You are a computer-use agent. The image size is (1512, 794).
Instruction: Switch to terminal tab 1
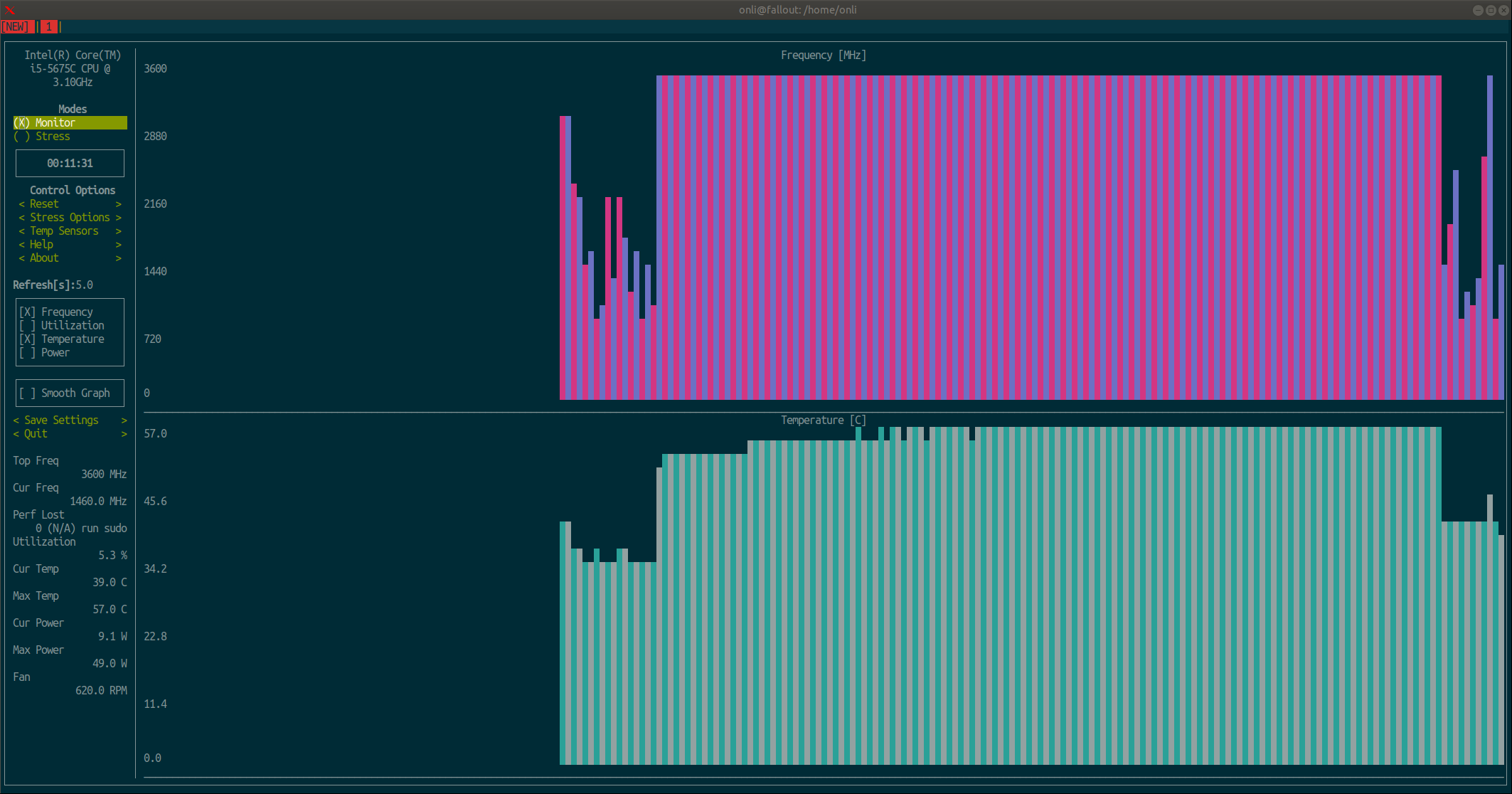point(48,26)
